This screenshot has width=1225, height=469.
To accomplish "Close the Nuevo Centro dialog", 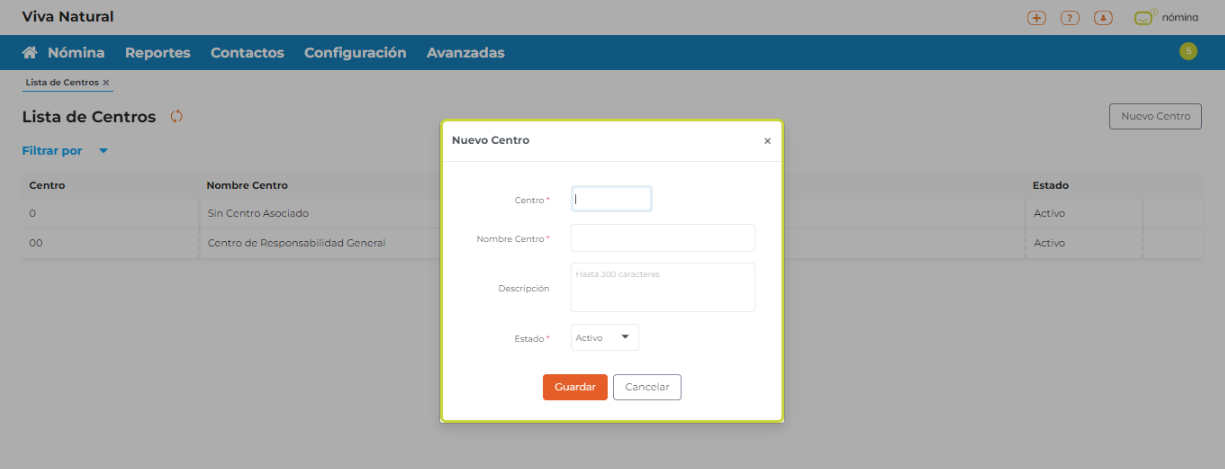I will [767, 141].
